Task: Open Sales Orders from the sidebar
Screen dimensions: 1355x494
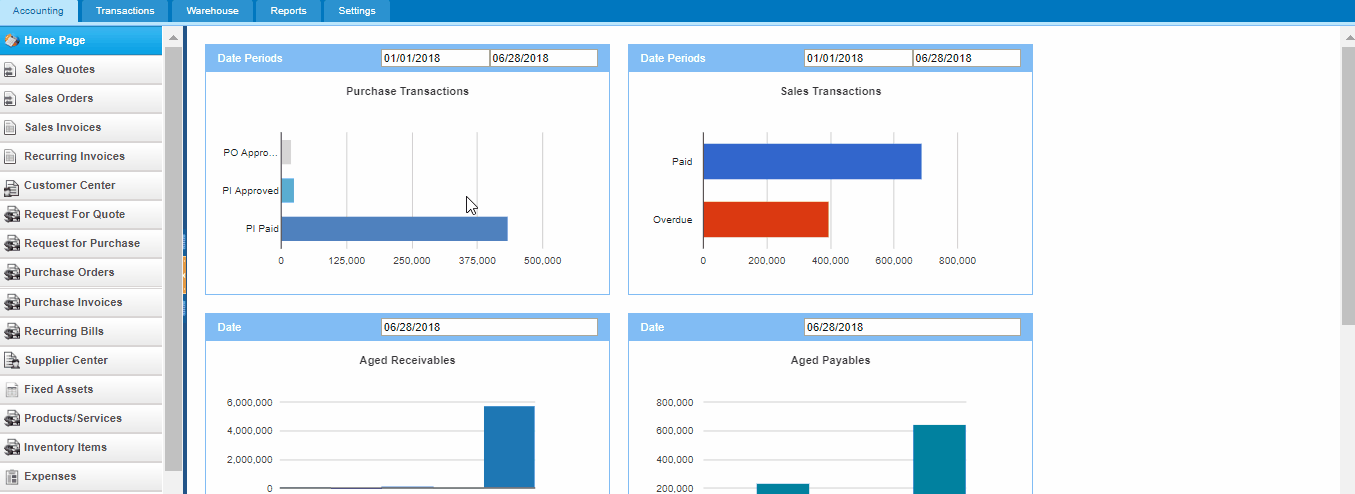Action: (81, 99)
